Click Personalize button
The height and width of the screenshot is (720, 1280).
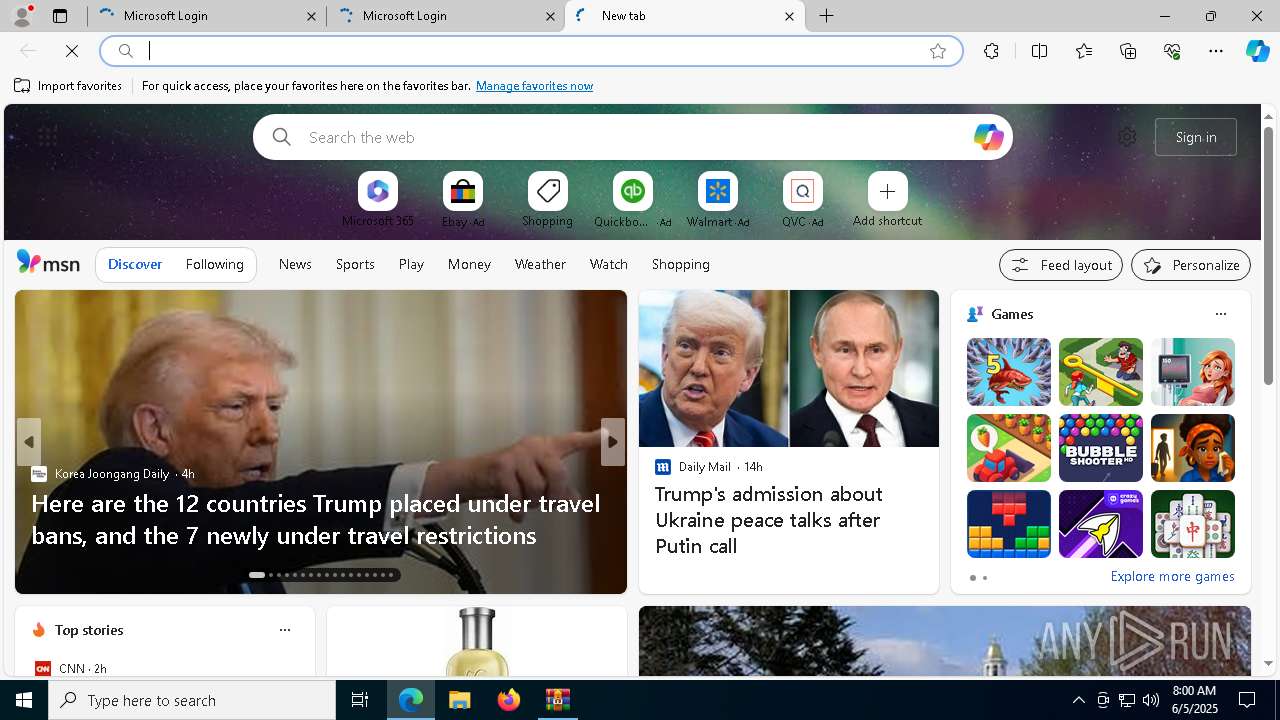tap(1191, 265)
